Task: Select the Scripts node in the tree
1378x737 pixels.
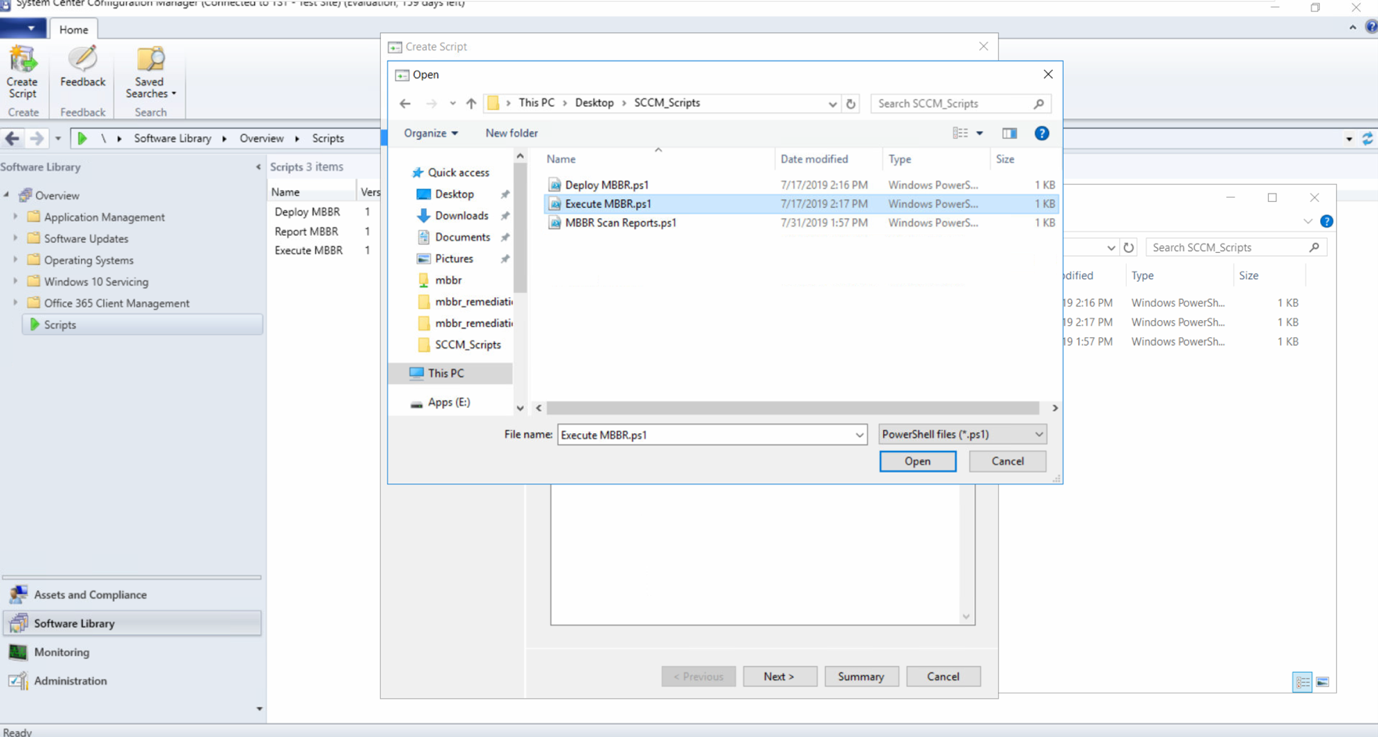Action: point(142,325)
